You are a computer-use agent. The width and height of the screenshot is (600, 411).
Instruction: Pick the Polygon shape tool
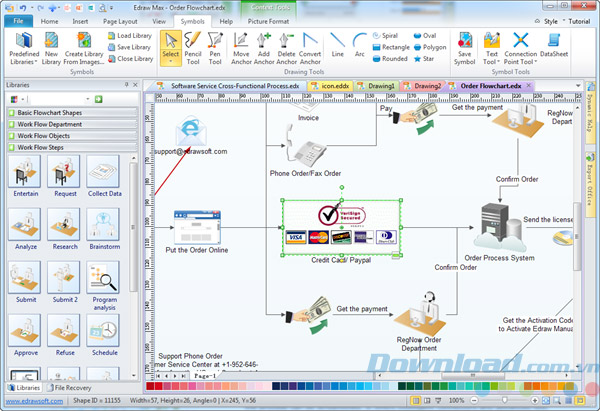point(430,47)
